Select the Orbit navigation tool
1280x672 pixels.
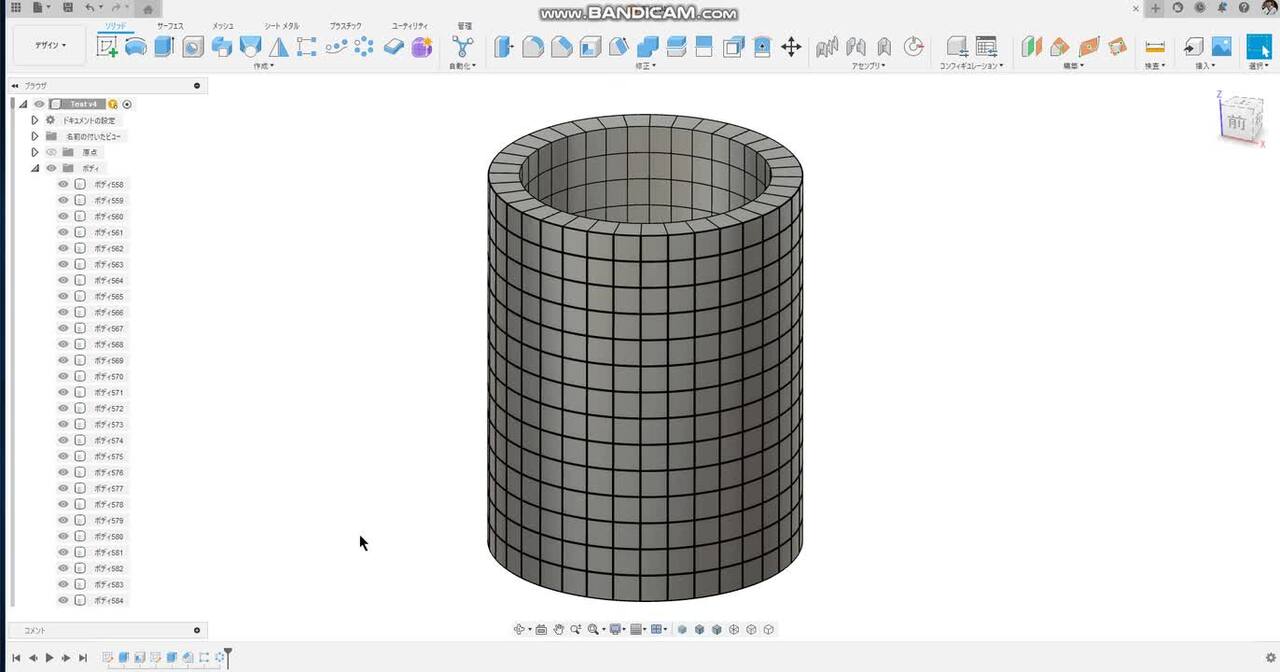(x=519, y=629)
